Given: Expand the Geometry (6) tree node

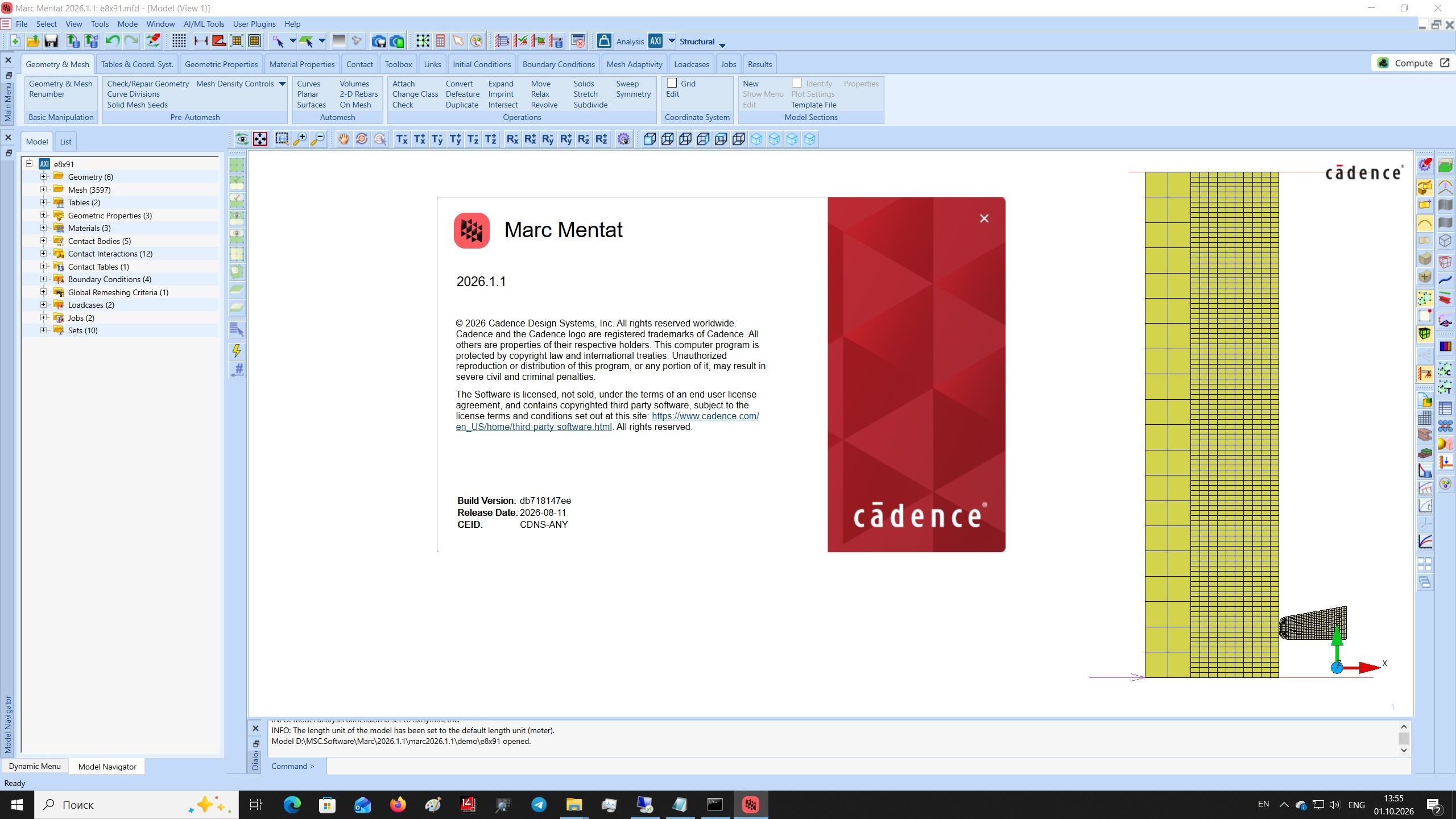Looking at the screenshot, I should pos(43,177).
